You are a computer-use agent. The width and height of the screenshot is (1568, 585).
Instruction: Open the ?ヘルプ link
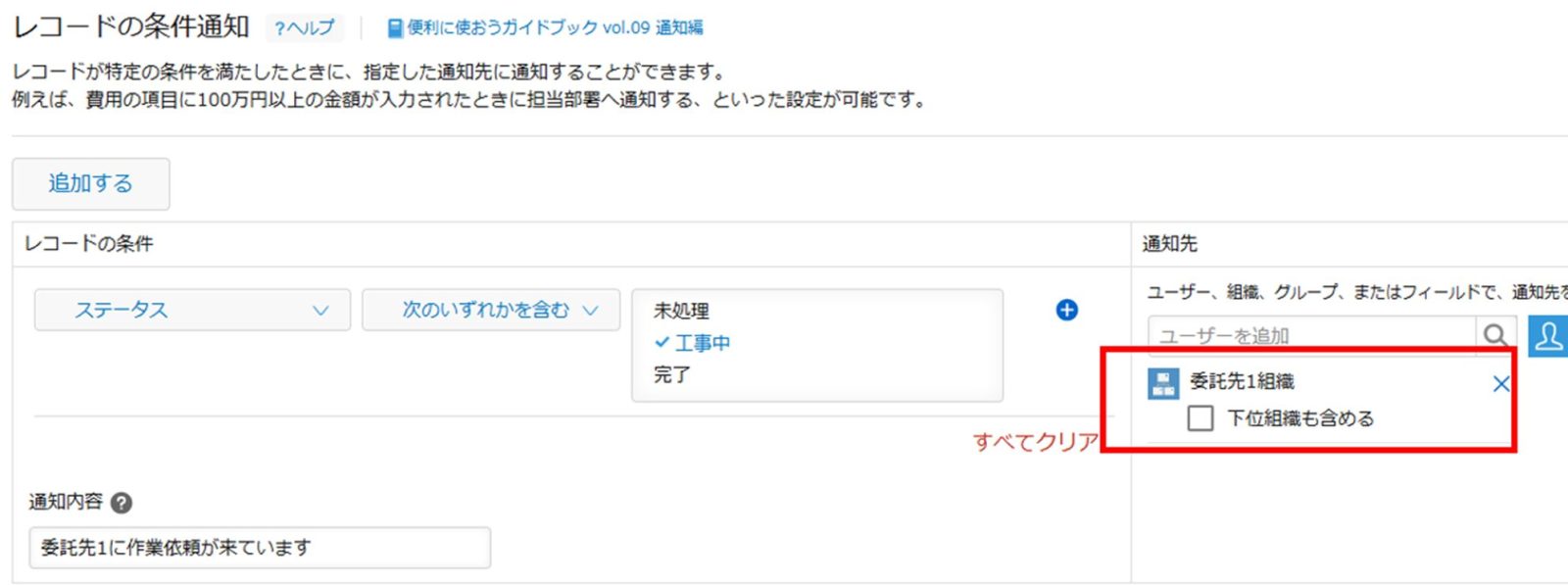305,27
